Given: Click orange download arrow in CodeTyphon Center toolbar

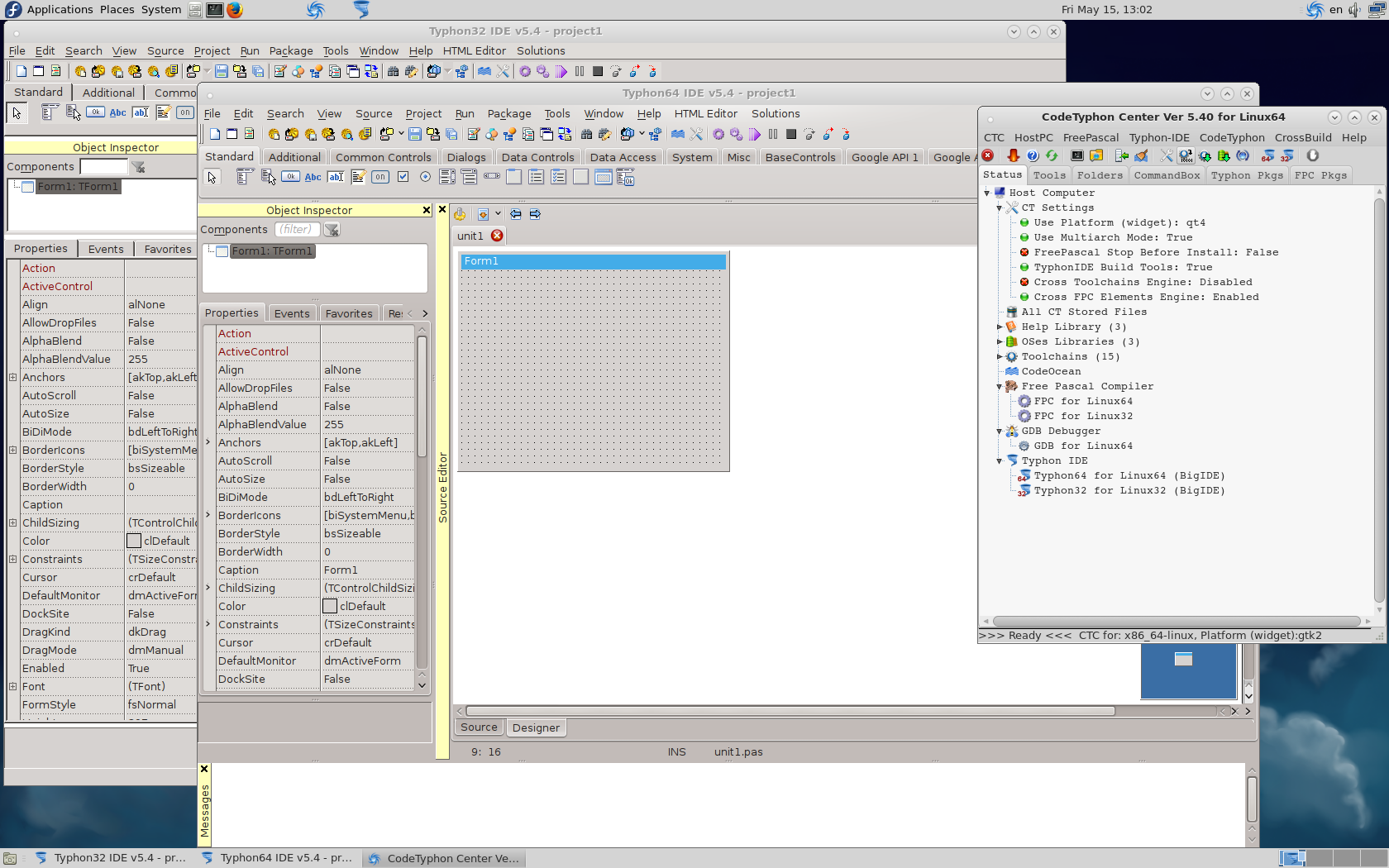Looking at the screenshot, I should [x=1013, y=155].
